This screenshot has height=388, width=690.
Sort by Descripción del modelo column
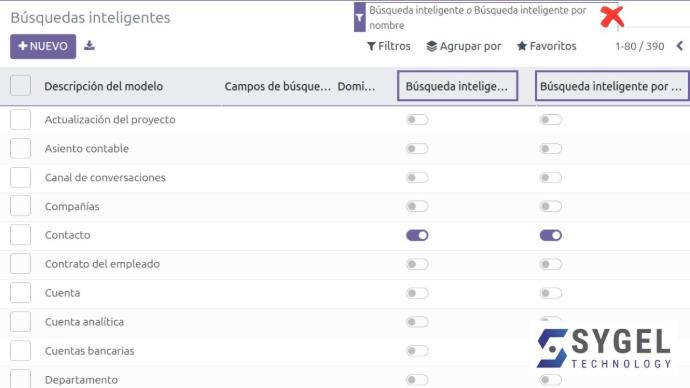(103, 86)
